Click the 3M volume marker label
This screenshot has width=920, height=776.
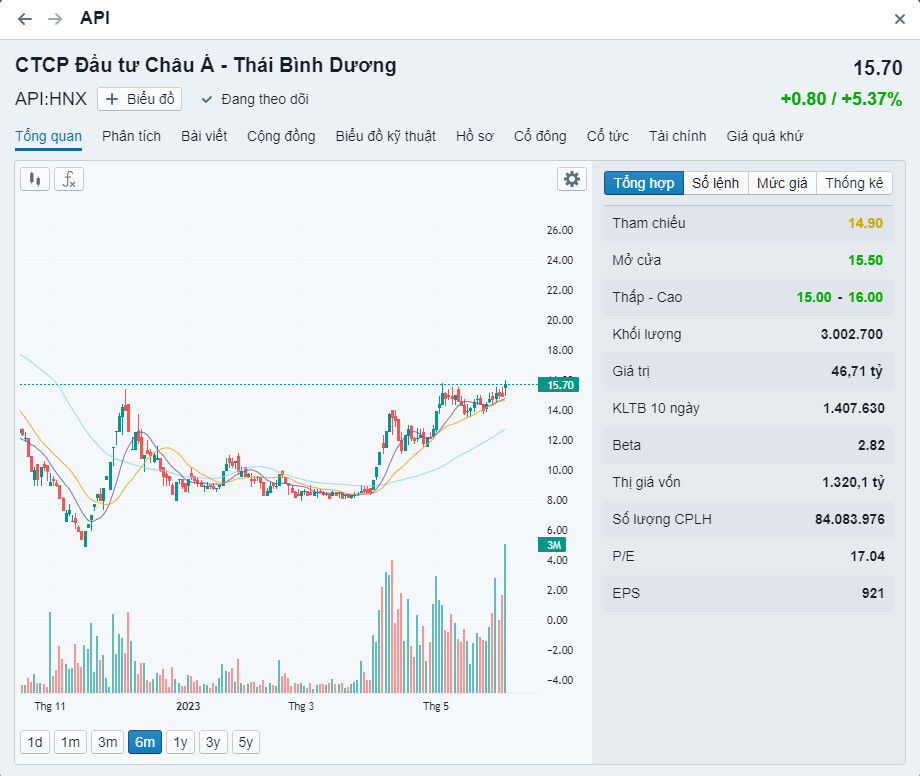552,544
